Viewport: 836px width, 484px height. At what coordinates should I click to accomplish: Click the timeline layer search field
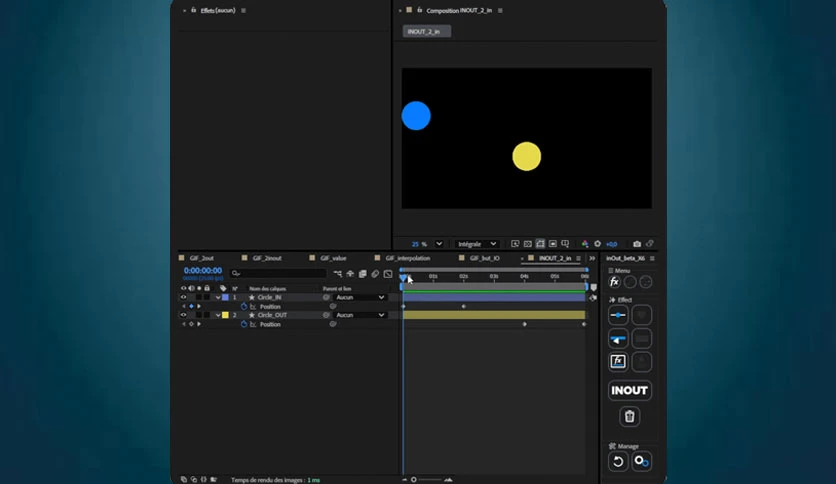click(278, 273)
